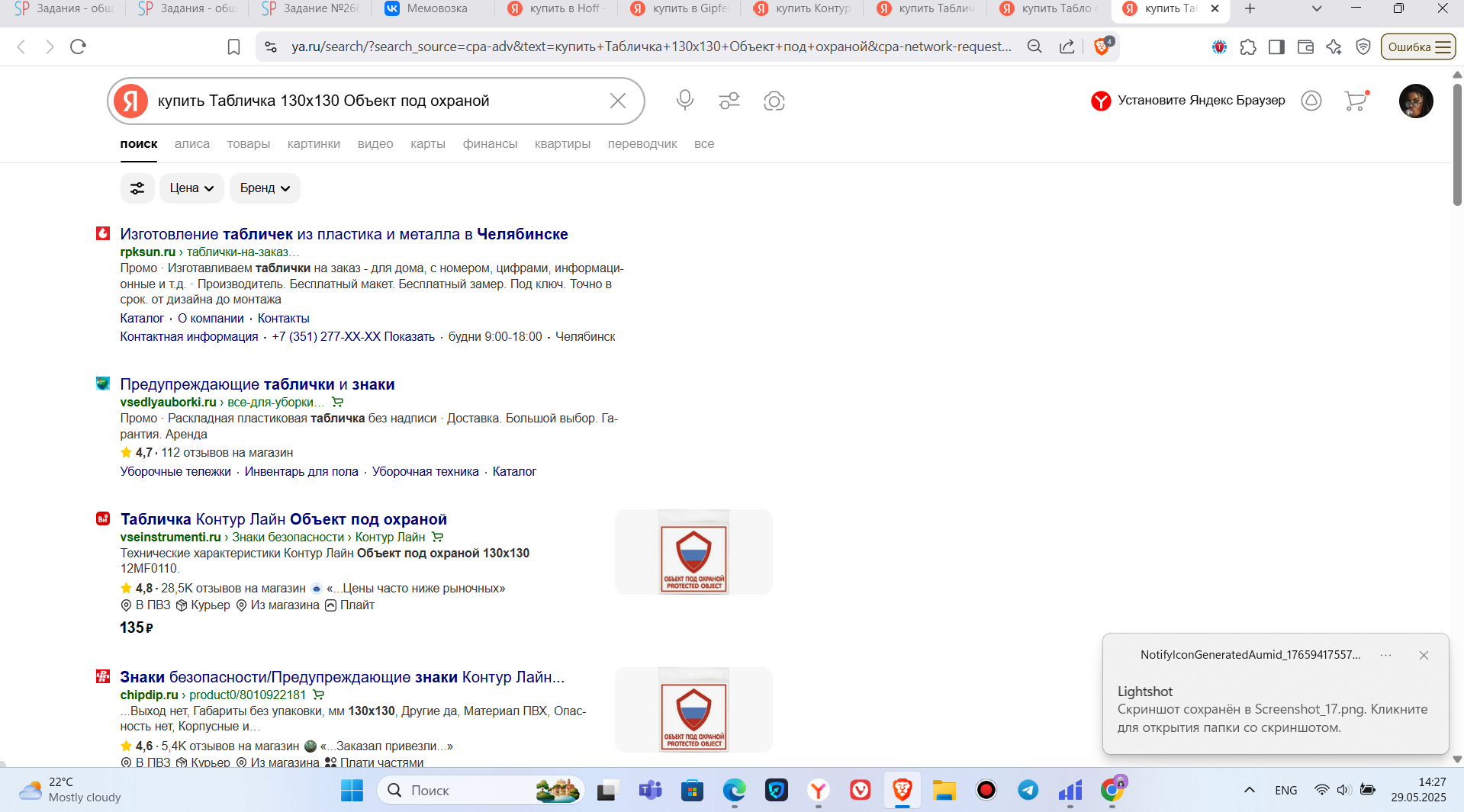Dismiss the Lightshot notification
Image resolution: width=1464 pixels, height=812 pixels.
click(x=1424, y=655)
